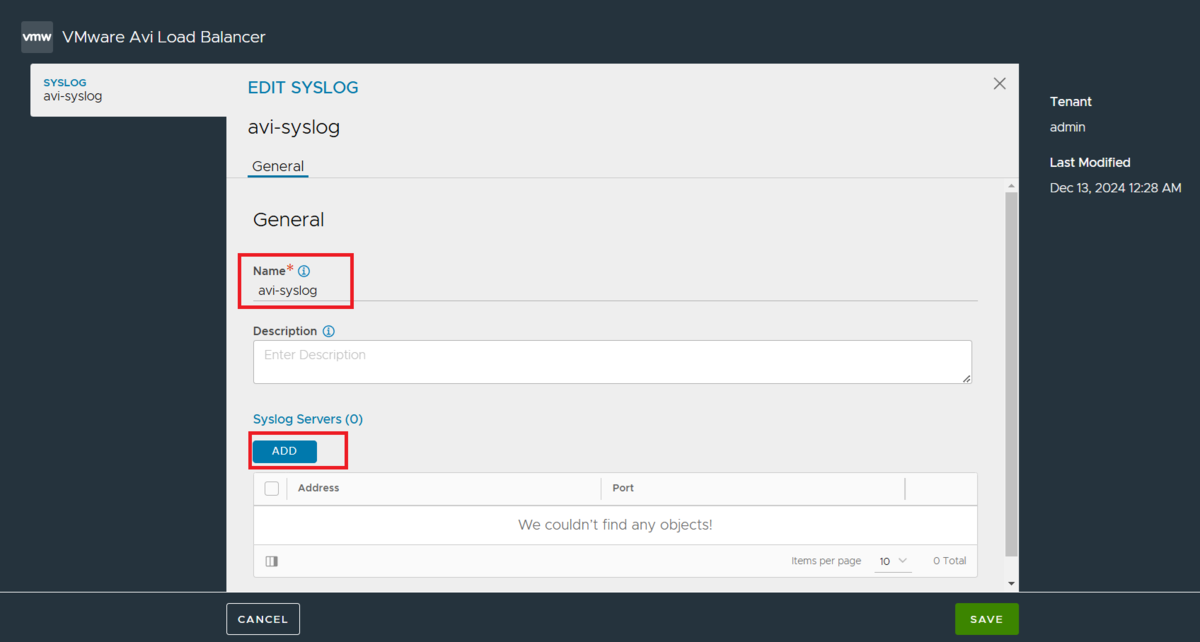Click the dialog's vertical scrollbar thumb
This screenshot has width=1200, height=642.
click(x=1011, y=374)
